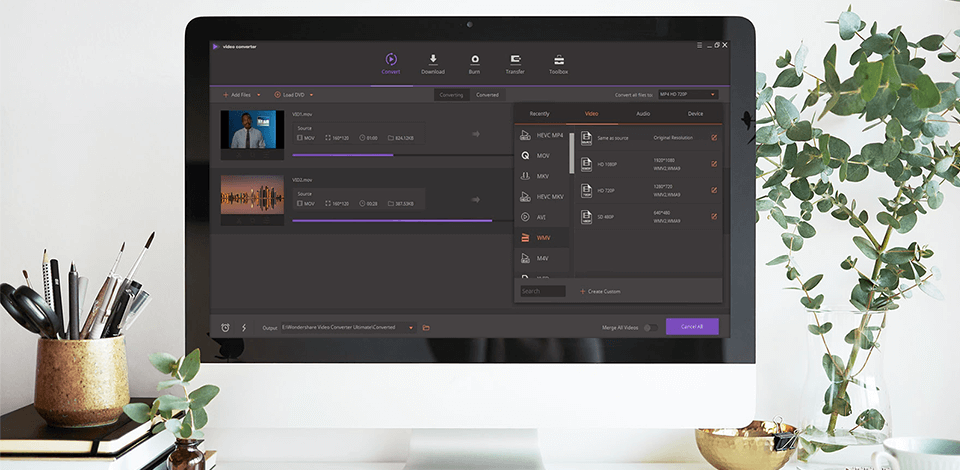Select the Same as source preset
The height and width of the screenshot is (470, 960).
649,138
